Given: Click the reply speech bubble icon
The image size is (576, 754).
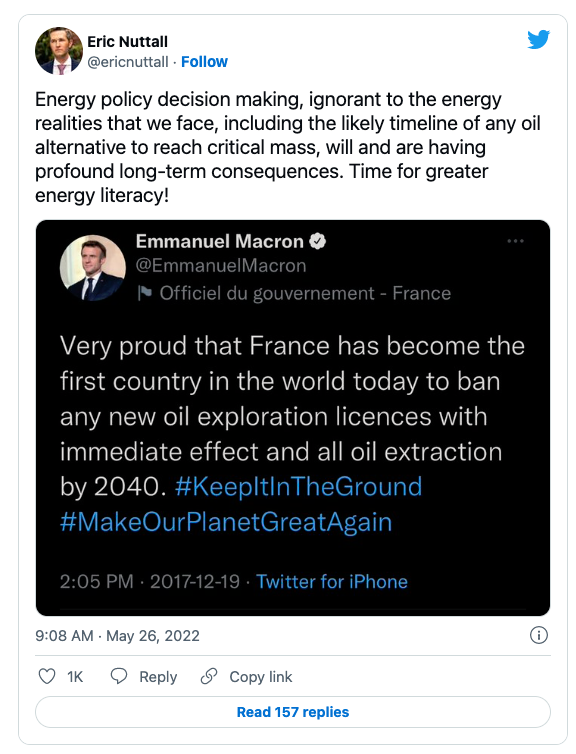Looking at the screenshot, I should pyautogui.click(x=119, y=676).
